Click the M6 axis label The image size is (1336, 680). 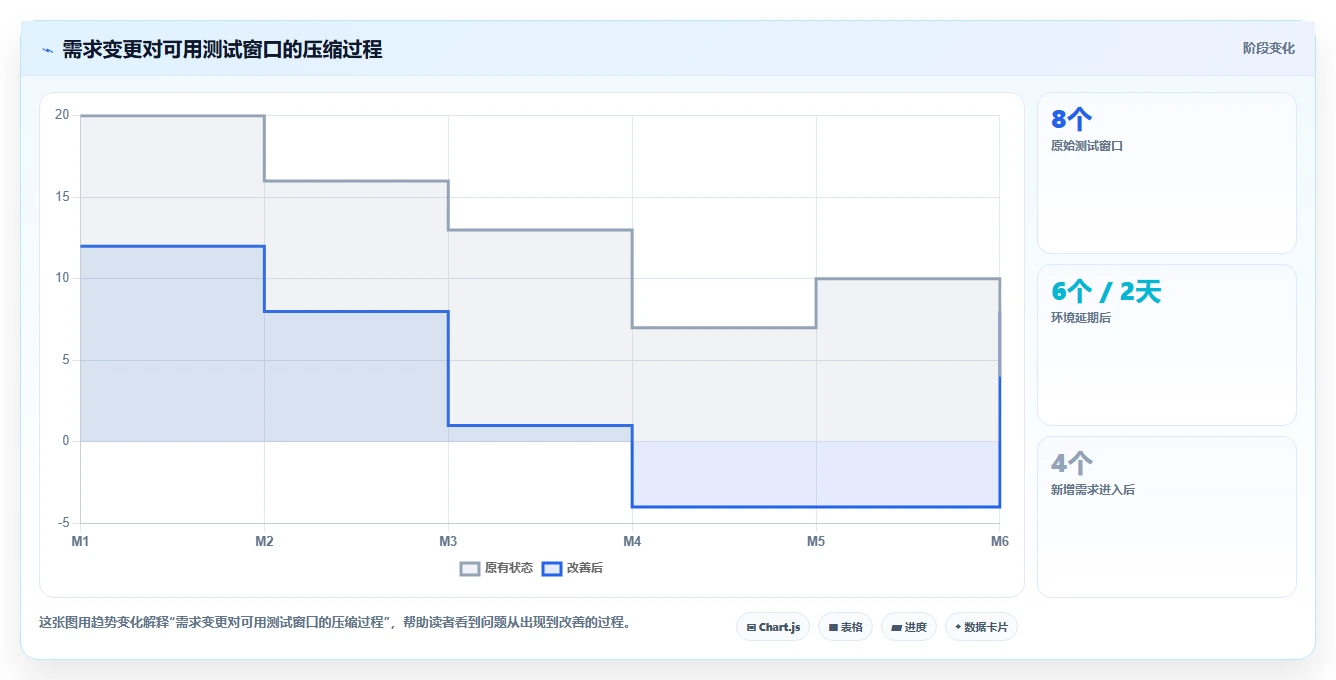(x=1000, y=541)
